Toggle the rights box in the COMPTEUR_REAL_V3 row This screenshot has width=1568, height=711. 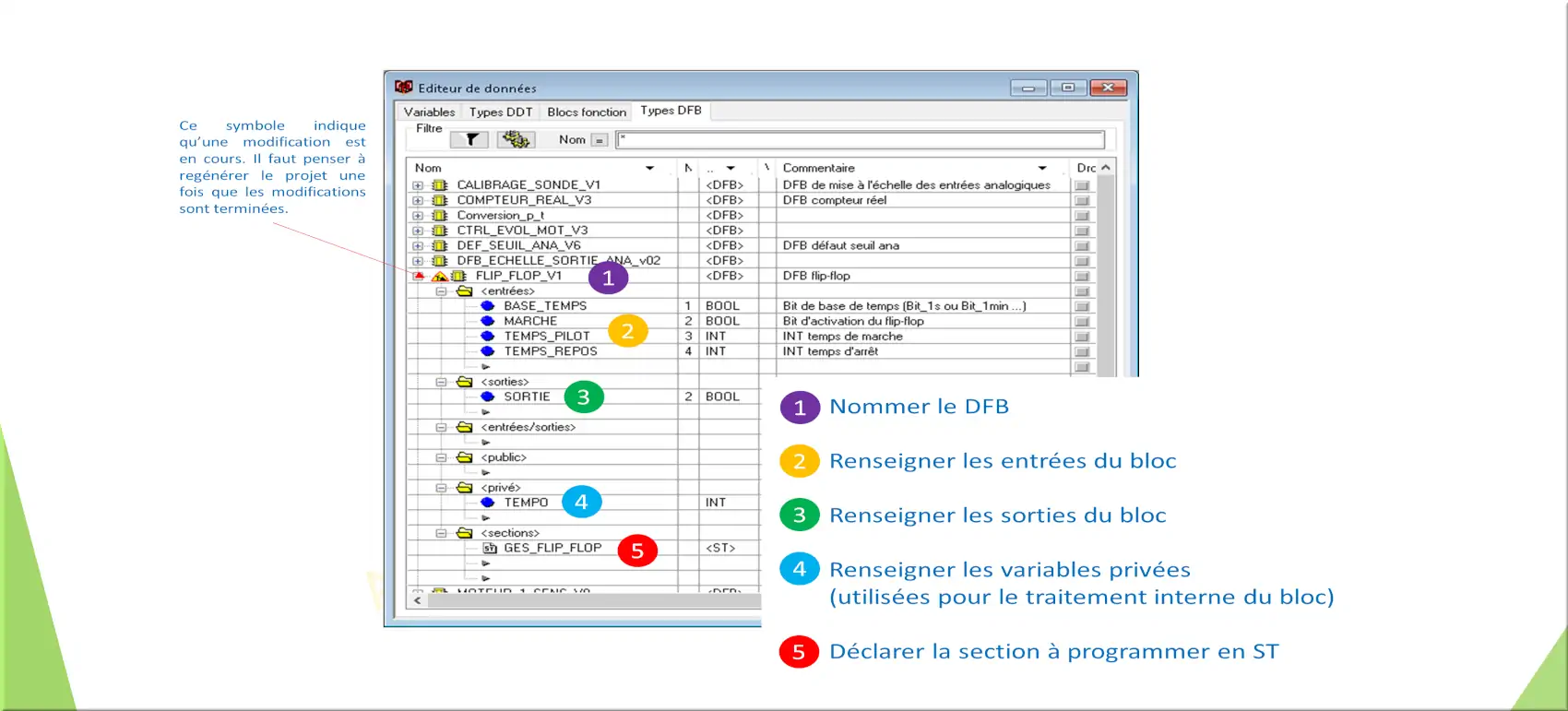[x=1082, y=200]
